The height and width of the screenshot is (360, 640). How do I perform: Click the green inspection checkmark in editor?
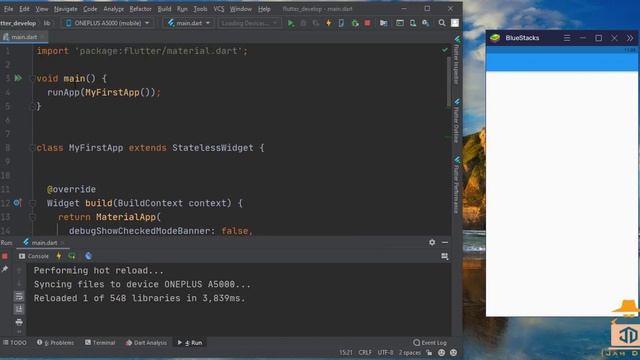click(444, 50)
